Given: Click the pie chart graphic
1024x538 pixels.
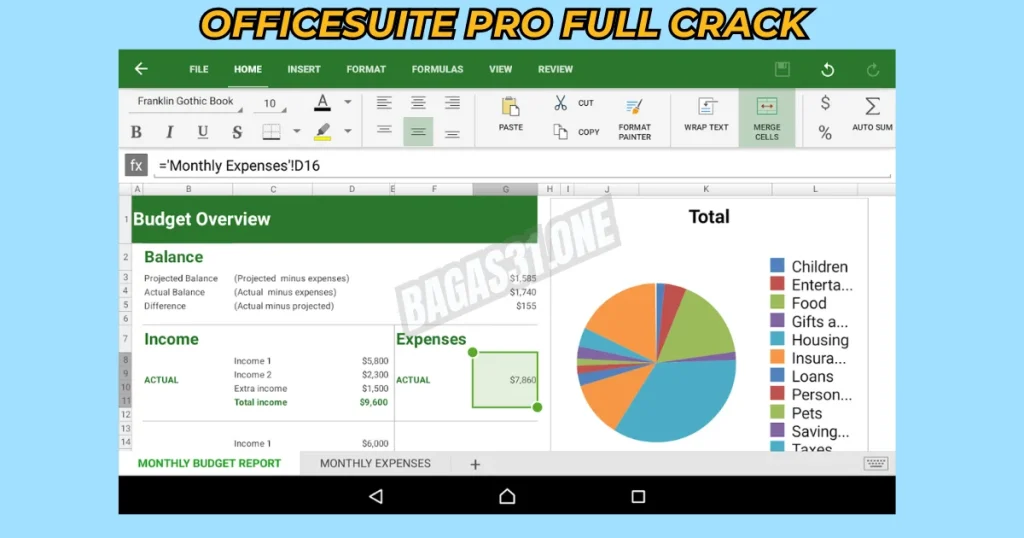Looking at the screenshot, I should [656, 362].
